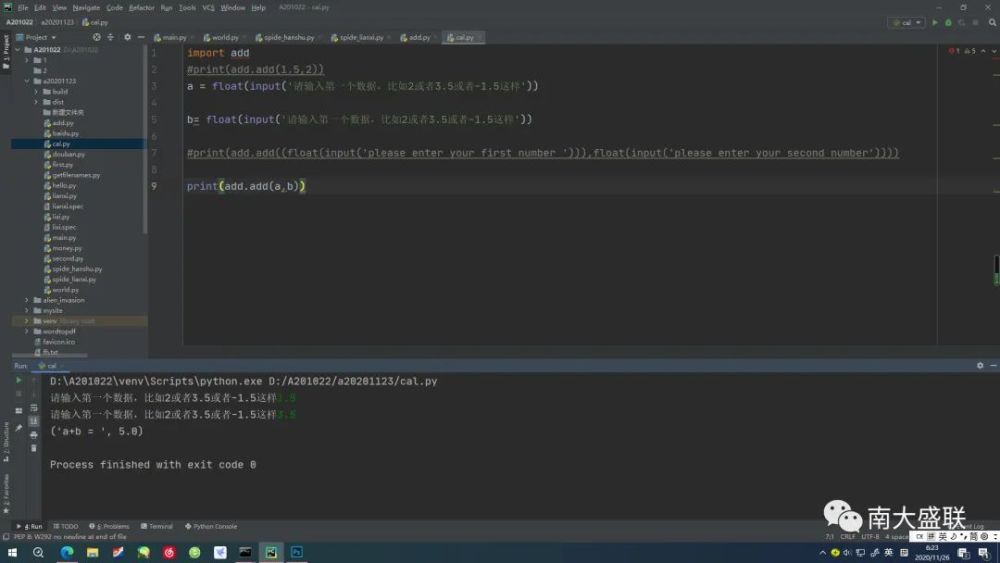Open the Python Console tool window
1000x563 pixels.
click(211, 527)
